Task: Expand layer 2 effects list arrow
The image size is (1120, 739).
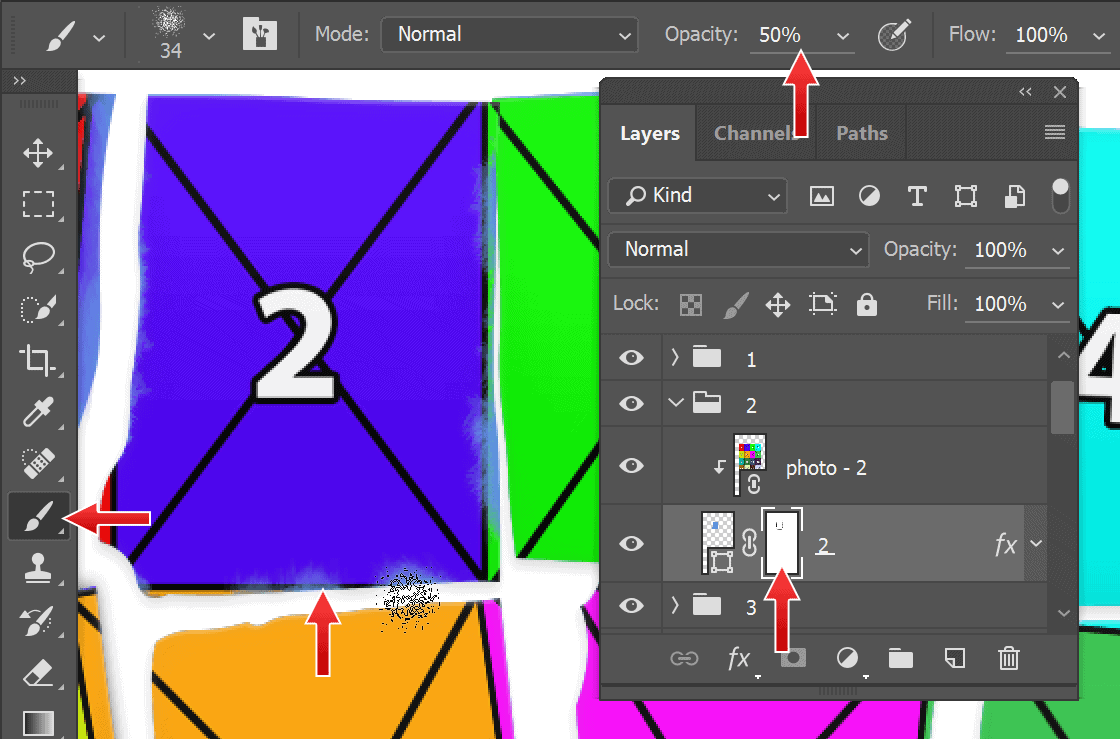Action: [1036, 543]
